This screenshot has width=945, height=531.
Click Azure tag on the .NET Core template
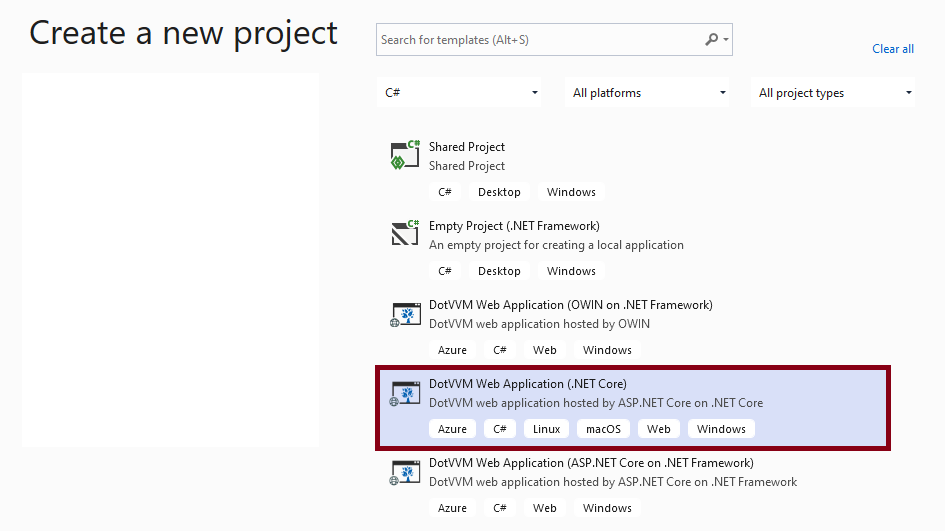coord(452,429)
